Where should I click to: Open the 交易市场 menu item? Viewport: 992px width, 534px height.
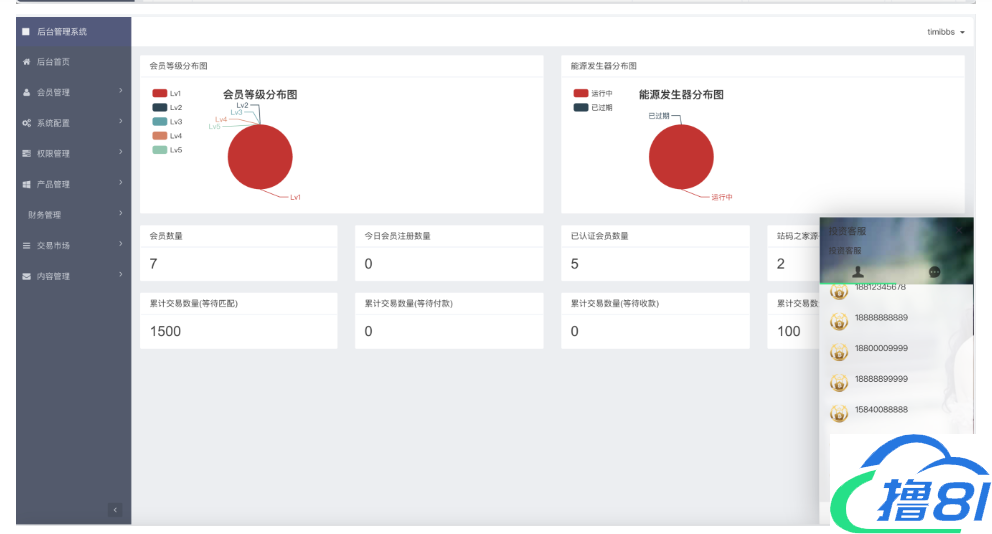pyautogui.click(x=54, y=246)
